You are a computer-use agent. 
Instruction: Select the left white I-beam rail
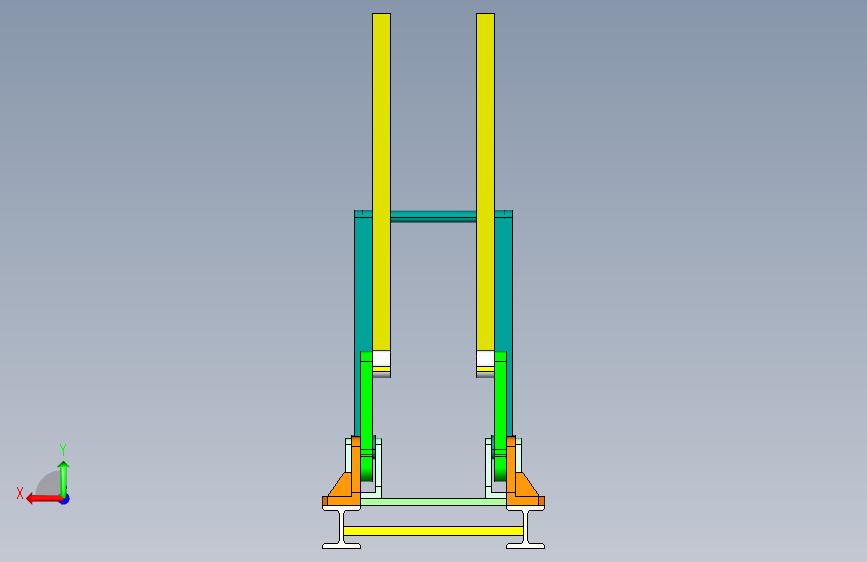pos(341,529)
